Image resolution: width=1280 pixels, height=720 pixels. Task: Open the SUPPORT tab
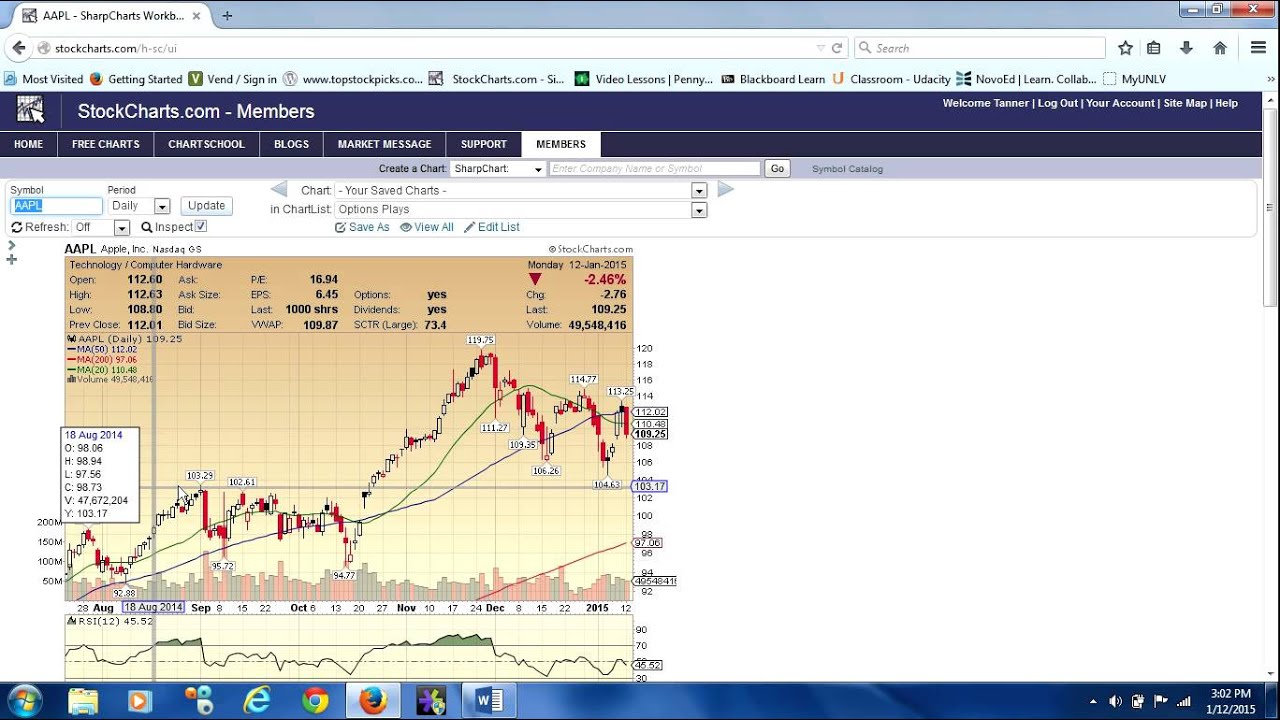(x=484, y=144)
